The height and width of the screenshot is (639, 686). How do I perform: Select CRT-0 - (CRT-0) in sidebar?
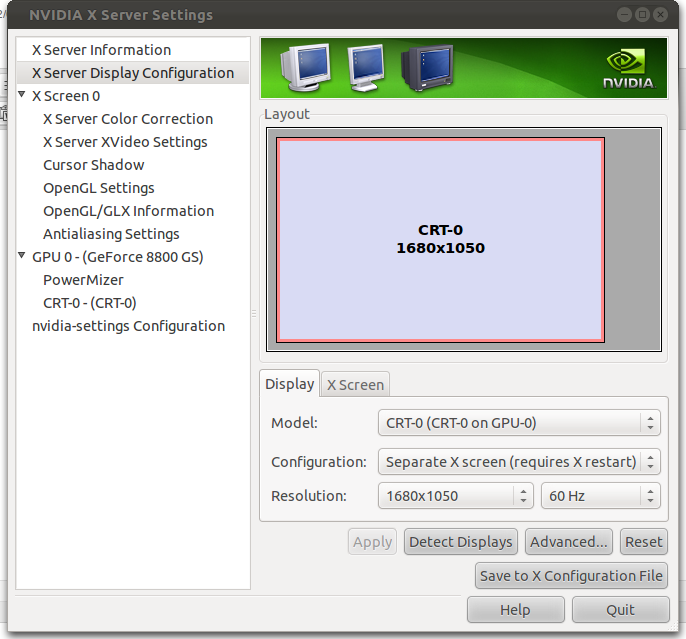click(90, 303)
